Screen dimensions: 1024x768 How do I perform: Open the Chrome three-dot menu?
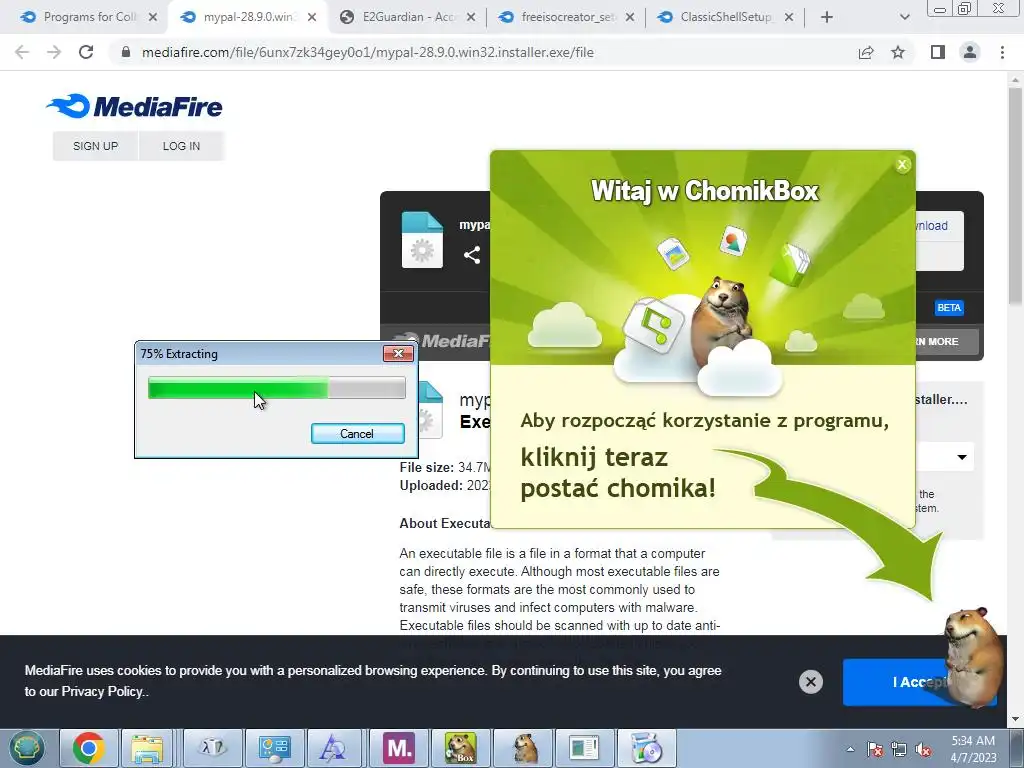point(1002,52)
